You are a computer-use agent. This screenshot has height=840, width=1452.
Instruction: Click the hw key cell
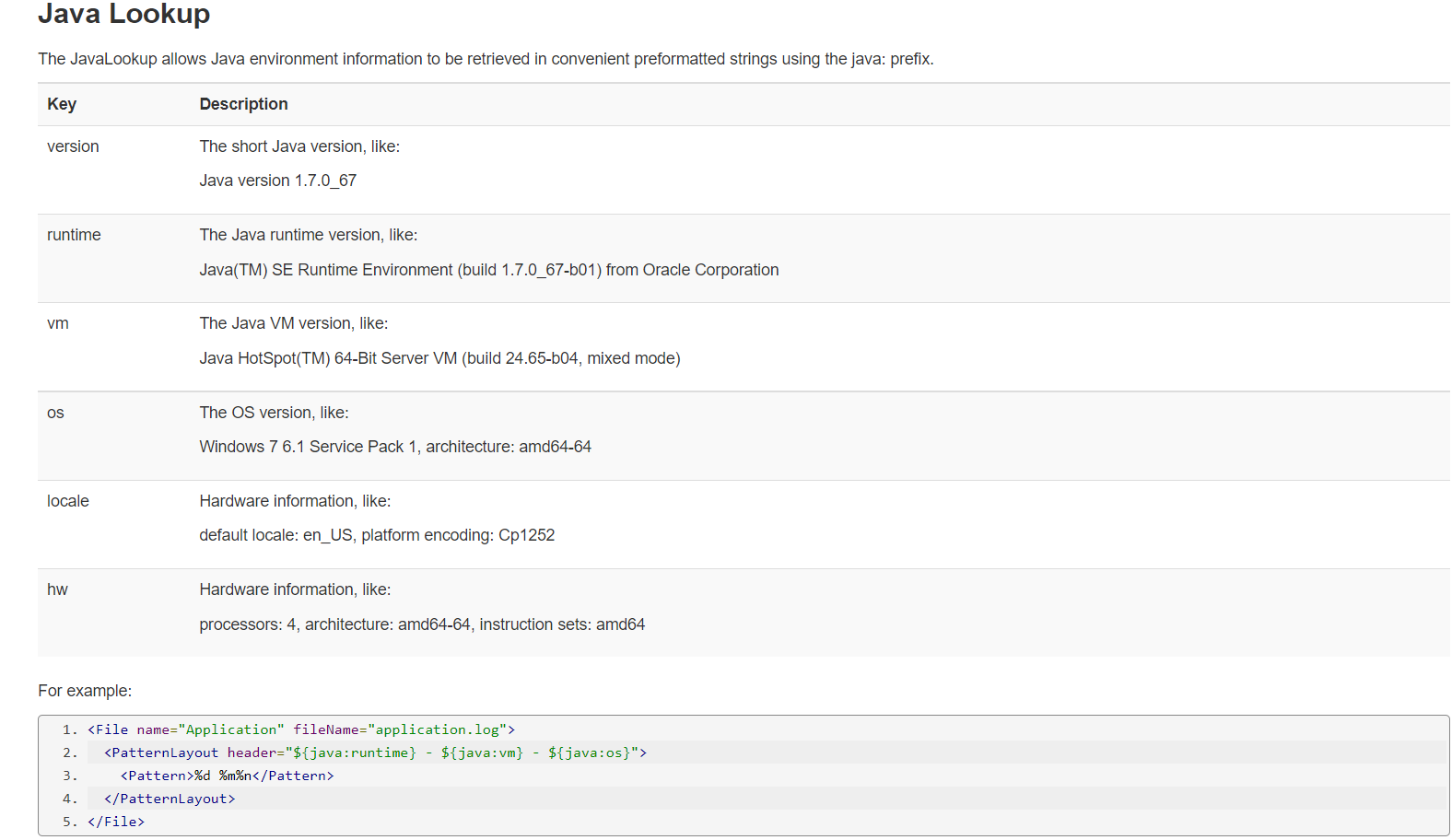click(x=57, y=589)
